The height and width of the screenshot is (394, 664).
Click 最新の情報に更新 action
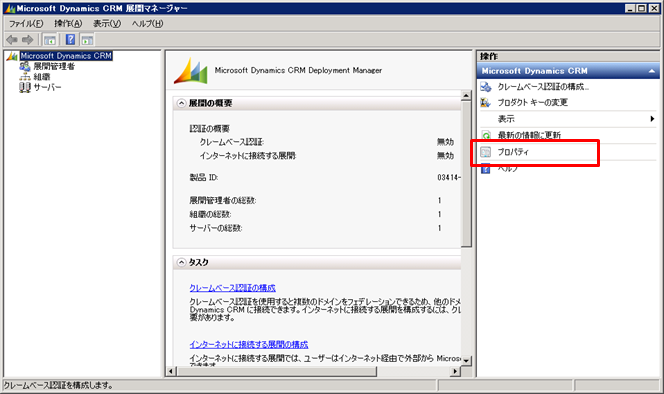[529, 136]
